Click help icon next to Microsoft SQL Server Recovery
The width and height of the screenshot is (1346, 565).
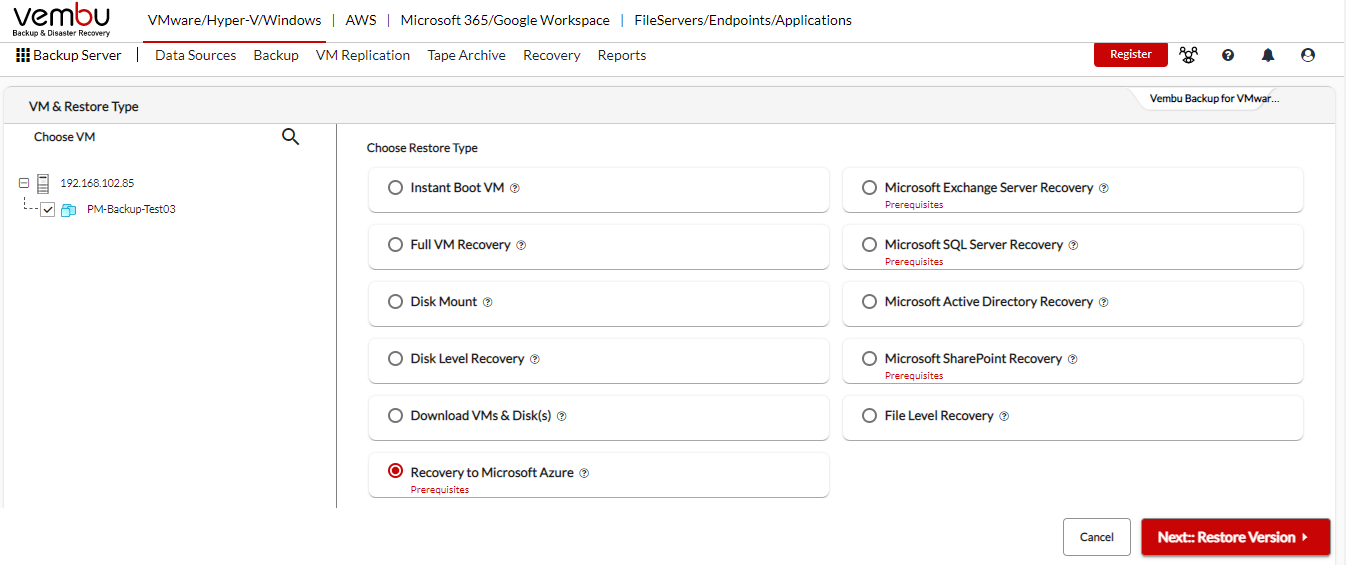click(x=1073, y=245)
